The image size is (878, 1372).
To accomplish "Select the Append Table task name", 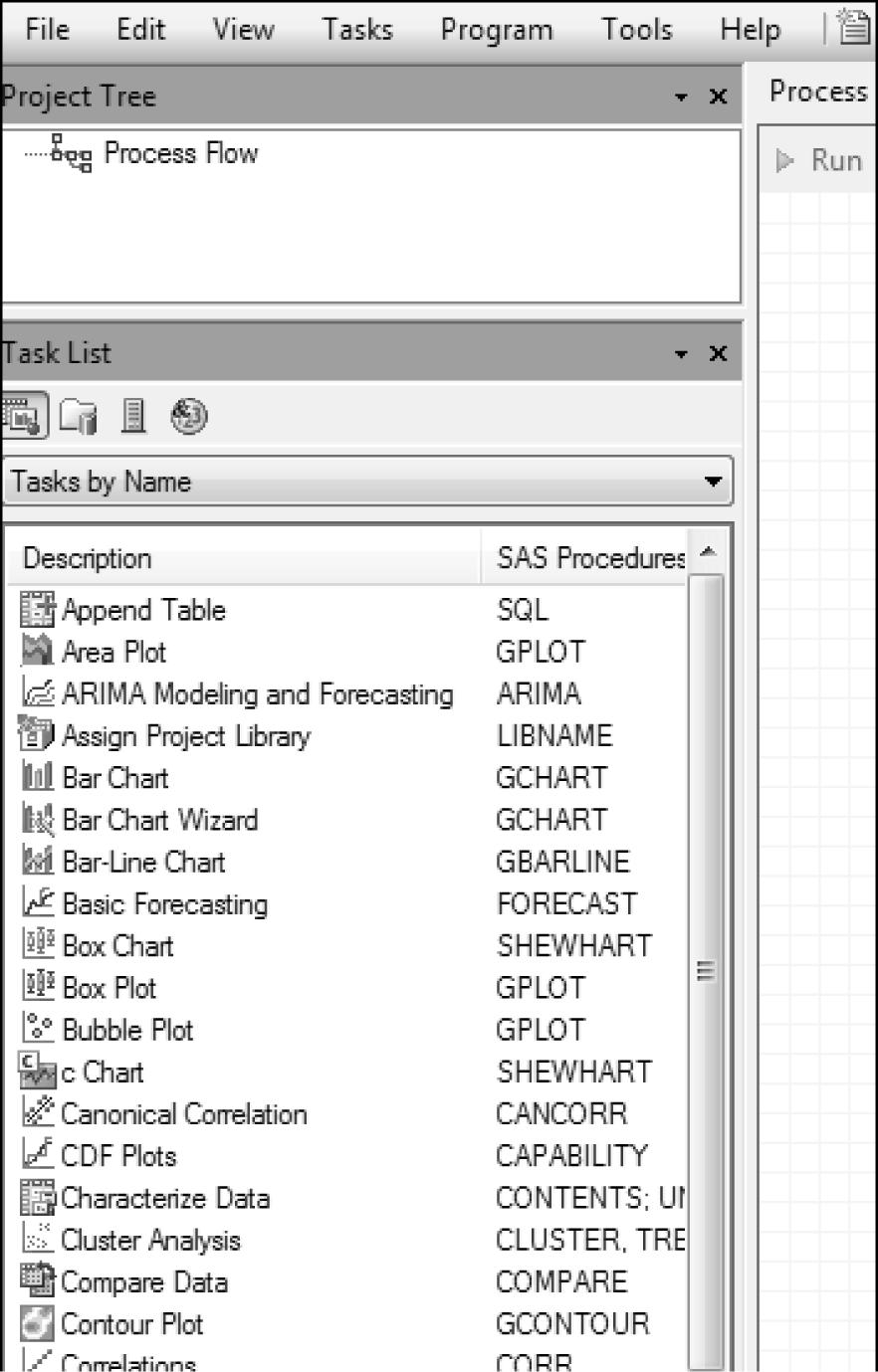I will tap(143, 610).
